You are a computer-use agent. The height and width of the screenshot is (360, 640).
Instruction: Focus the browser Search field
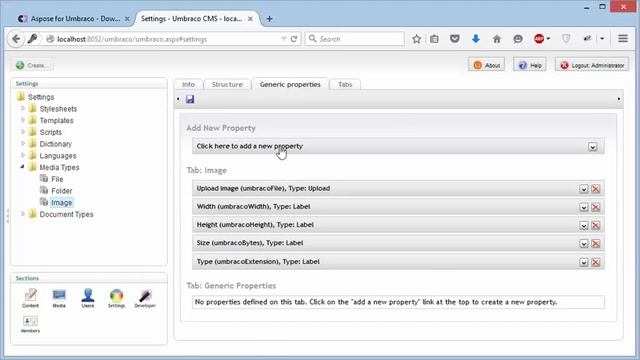(354, 39)
